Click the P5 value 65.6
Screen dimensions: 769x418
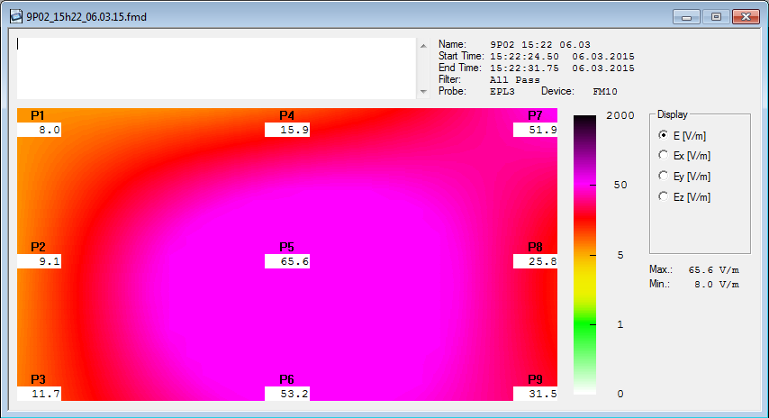pos(287,261)
